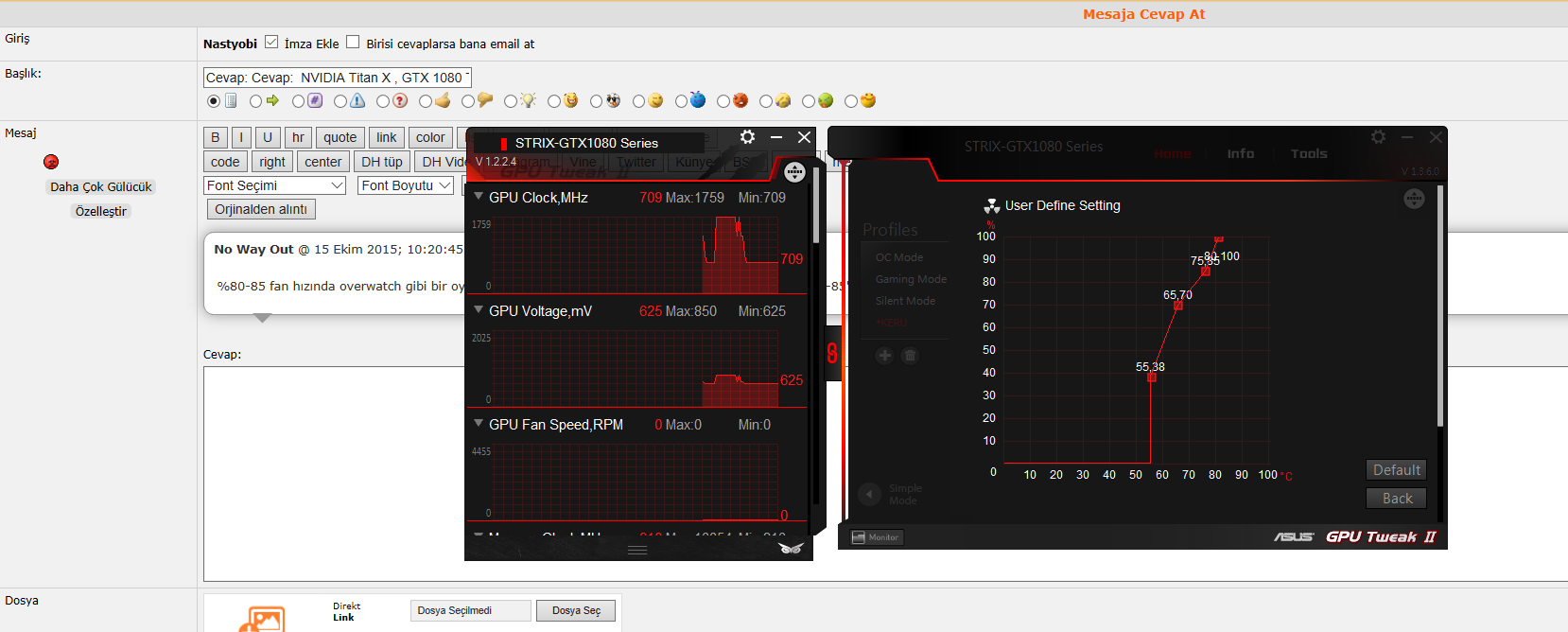Select the question mark radio button

coord(383,101)
